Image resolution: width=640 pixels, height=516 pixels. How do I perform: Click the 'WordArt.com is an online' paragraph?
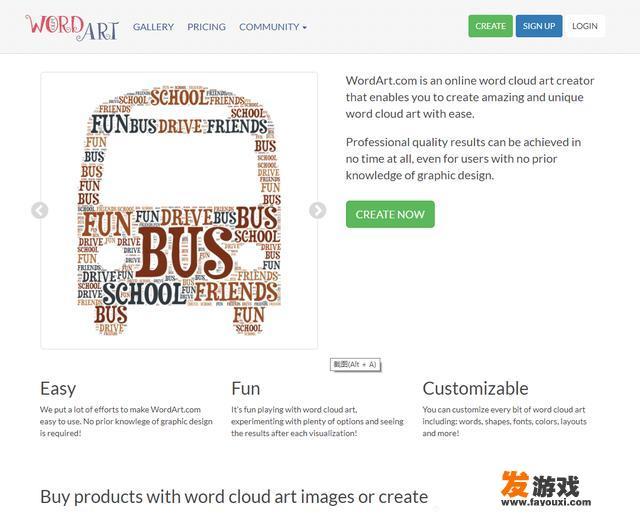(470, 97)
